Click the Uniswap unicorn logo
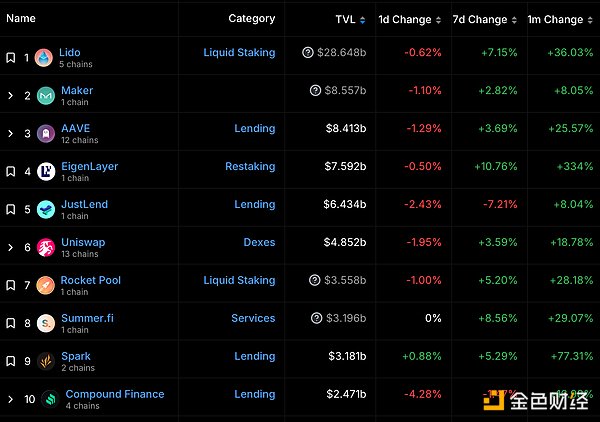This screenshot has height=422, width=600. click(x=45, y=247)
